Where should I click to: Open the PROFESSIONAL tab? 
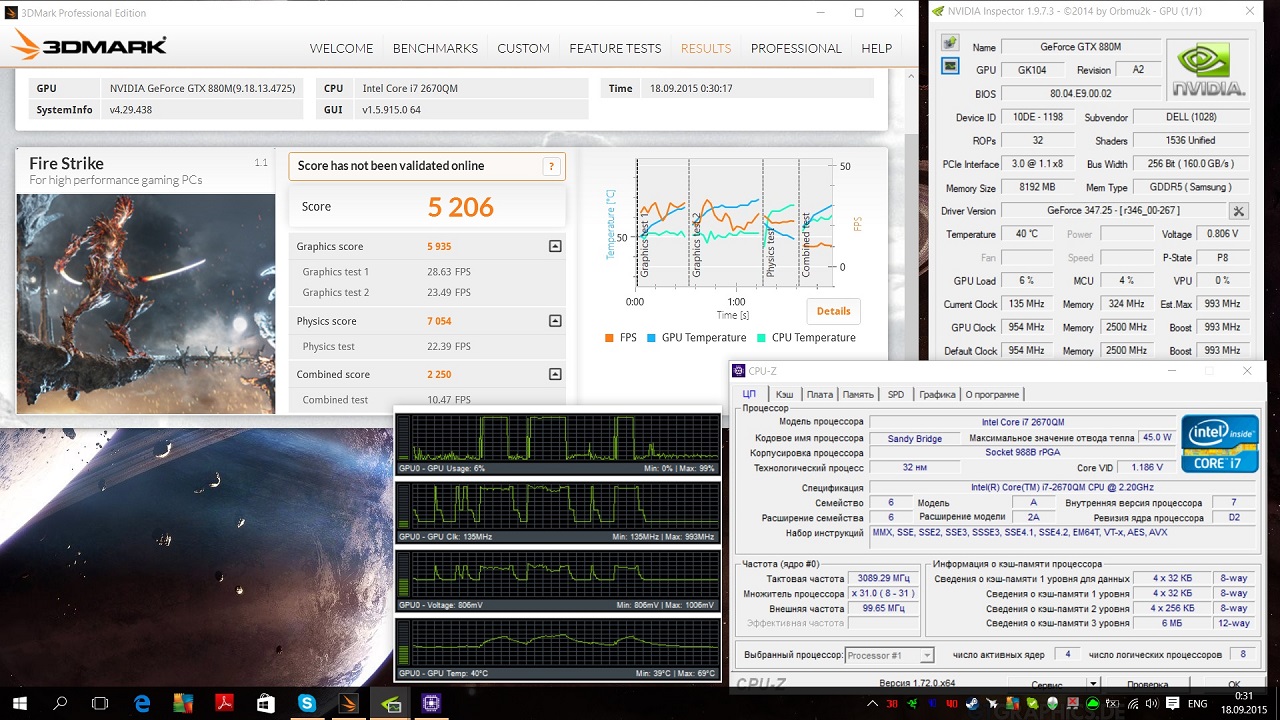[796, 48]
